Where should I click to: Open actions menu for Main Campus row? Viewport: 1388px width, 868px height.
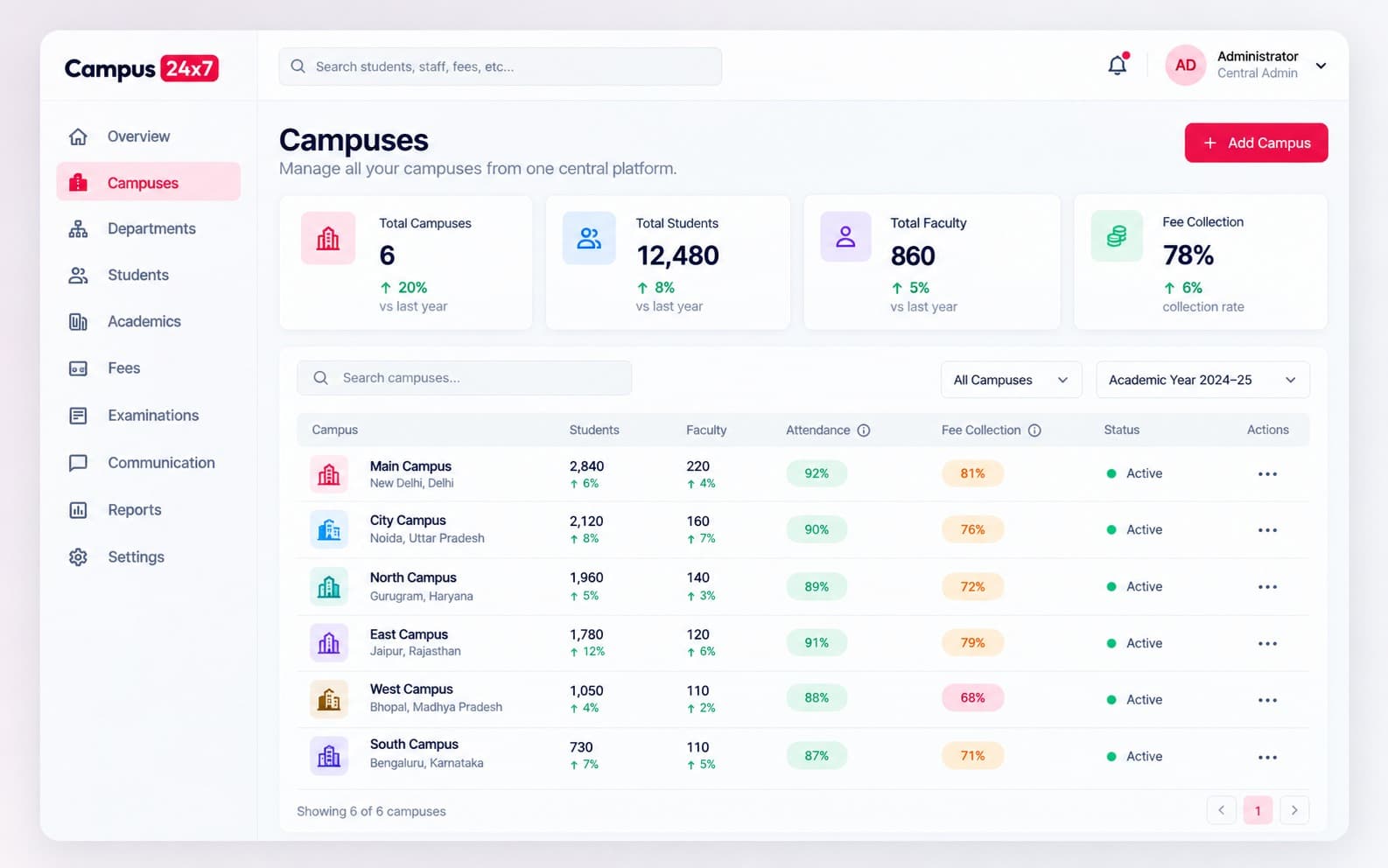point(1267,474)
